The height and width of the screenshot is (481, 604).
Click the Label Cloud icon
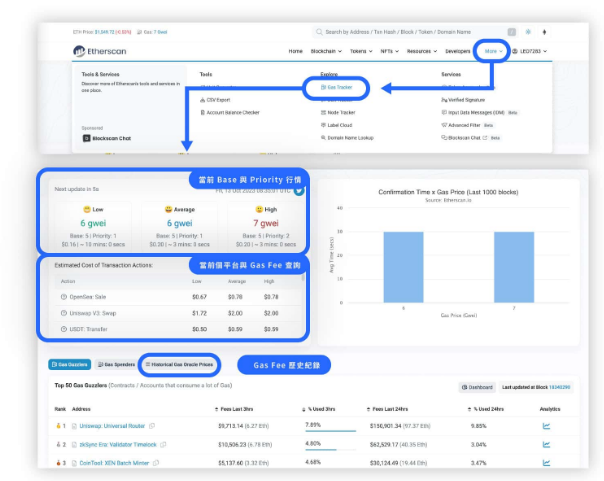click(323, 125)
